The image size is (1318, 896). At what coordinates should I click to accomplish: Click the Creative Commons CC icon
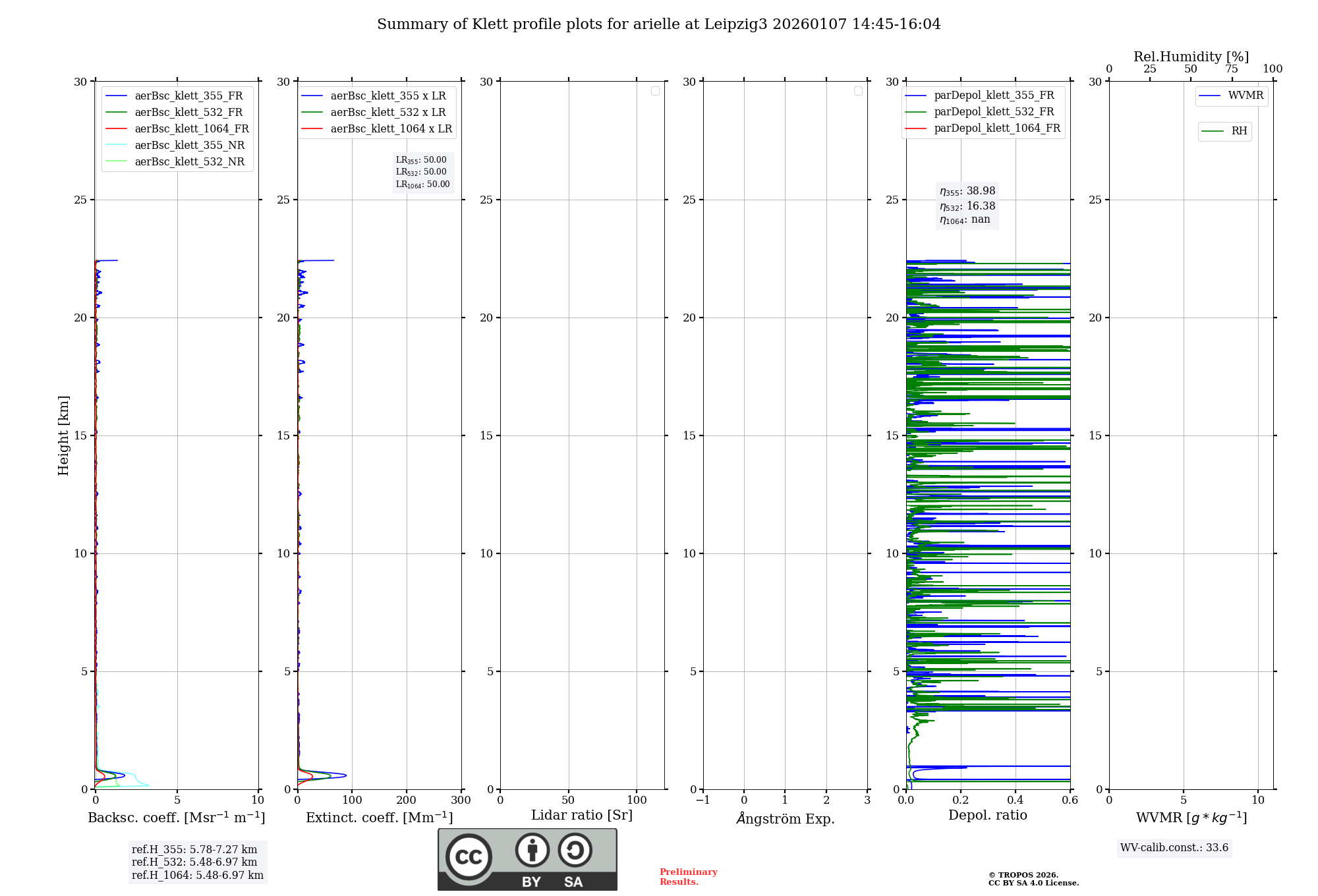pos(469,856)
